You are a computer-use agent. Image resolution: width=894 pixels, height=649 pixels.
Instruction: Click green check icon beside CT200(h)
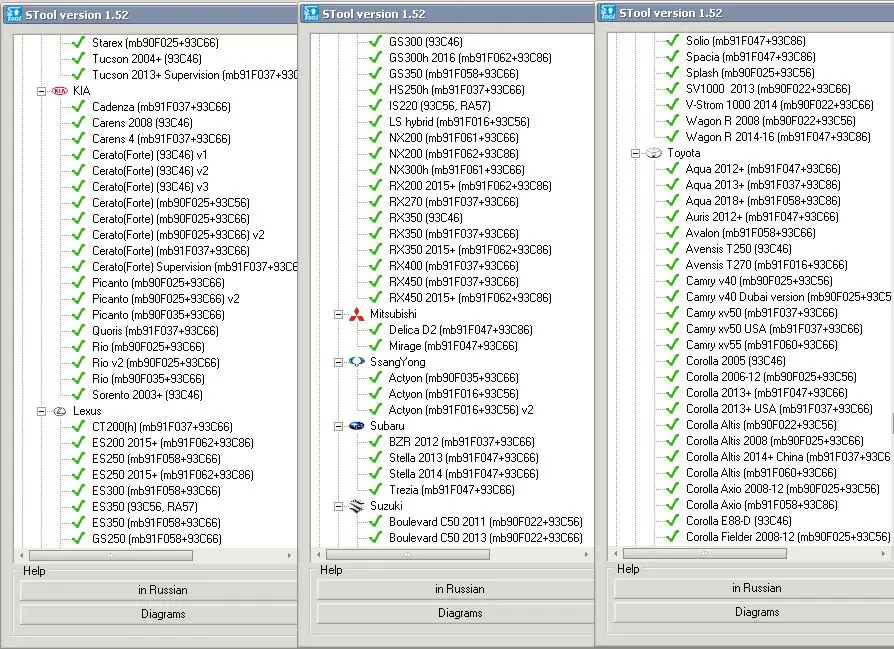tap(79, 427)
